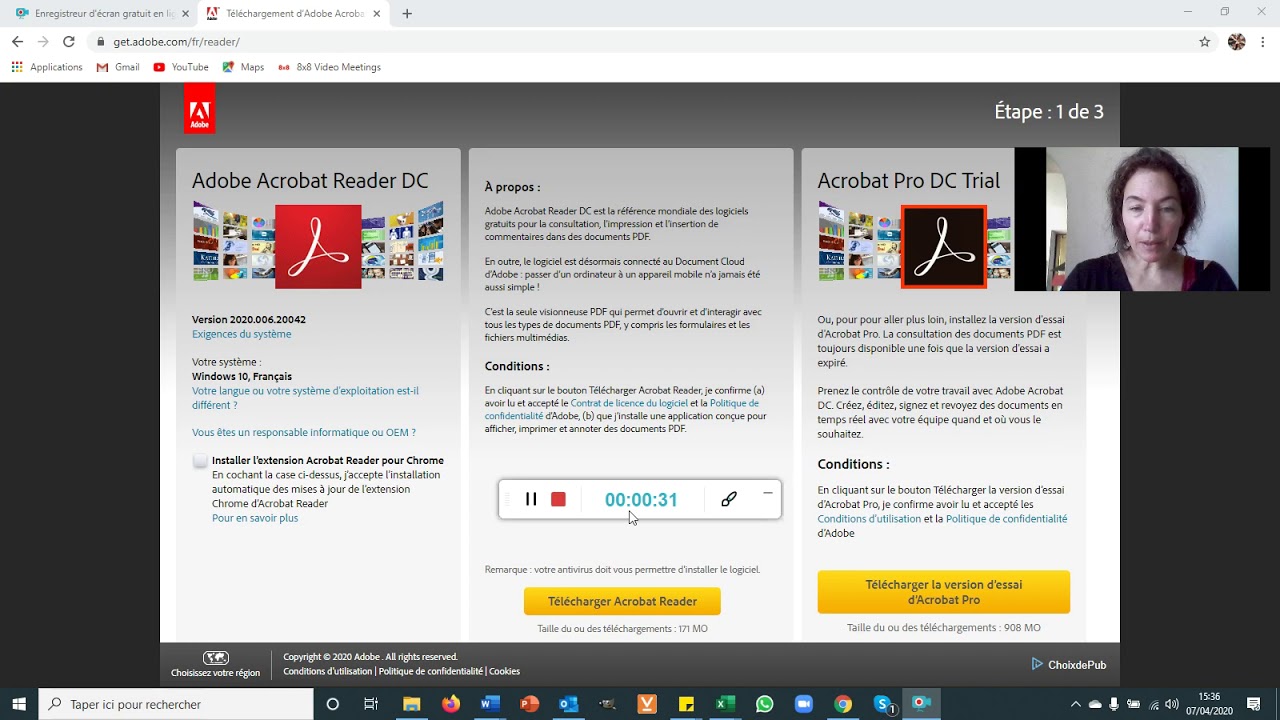Switch to Enregistreur d'écran gratuit tab
Screen dimensions: 1280x720
[x=95, y=14]
